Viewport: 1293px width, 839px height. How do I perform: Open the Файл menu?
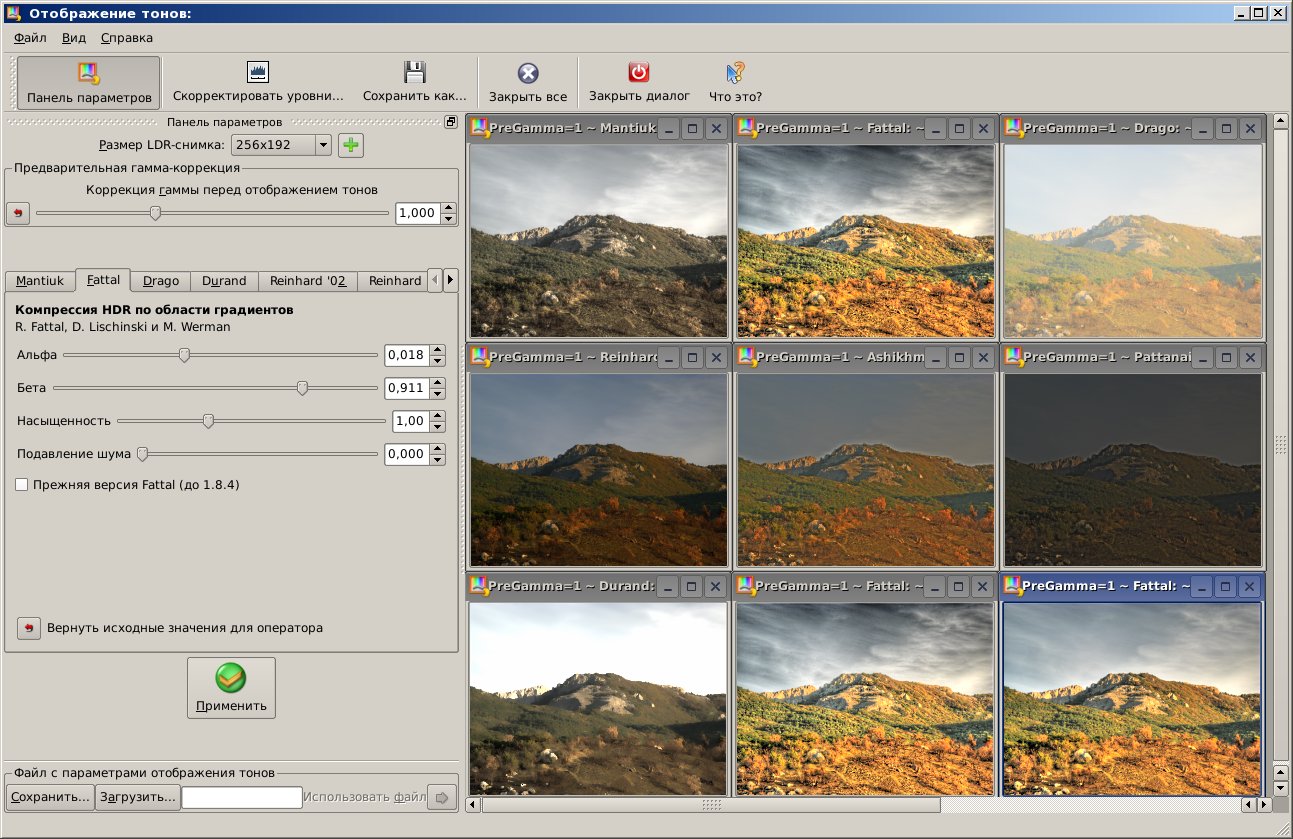point(30,38)
